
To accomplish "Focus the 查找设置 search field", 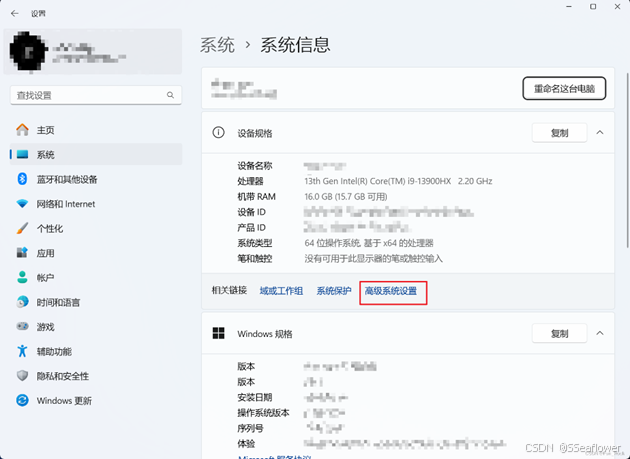I will click(x=96, y=95).
